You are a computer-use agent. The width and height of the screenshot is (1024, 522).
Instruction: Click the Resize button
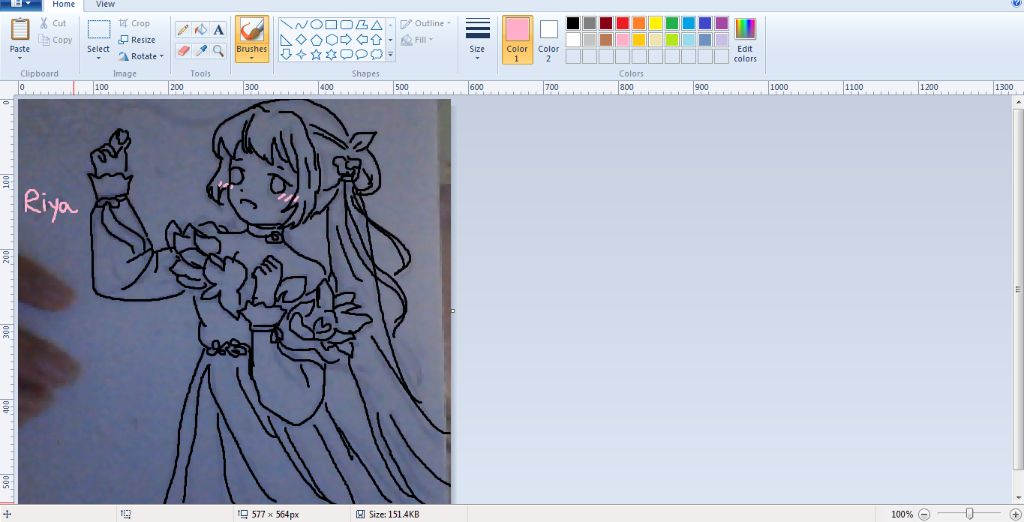coord(137,40)
